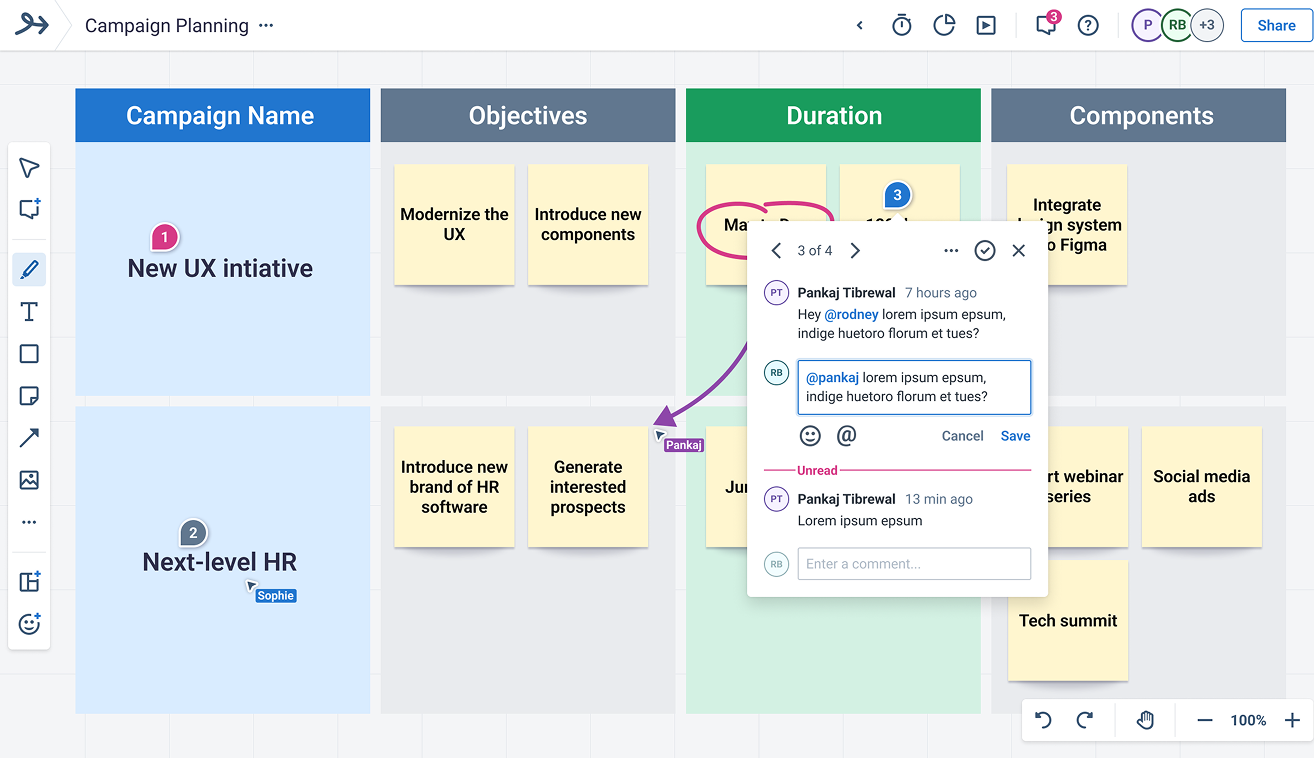Open the comments notification icon
Screen dimensions: 1314x758
(x=1046, y=26)
